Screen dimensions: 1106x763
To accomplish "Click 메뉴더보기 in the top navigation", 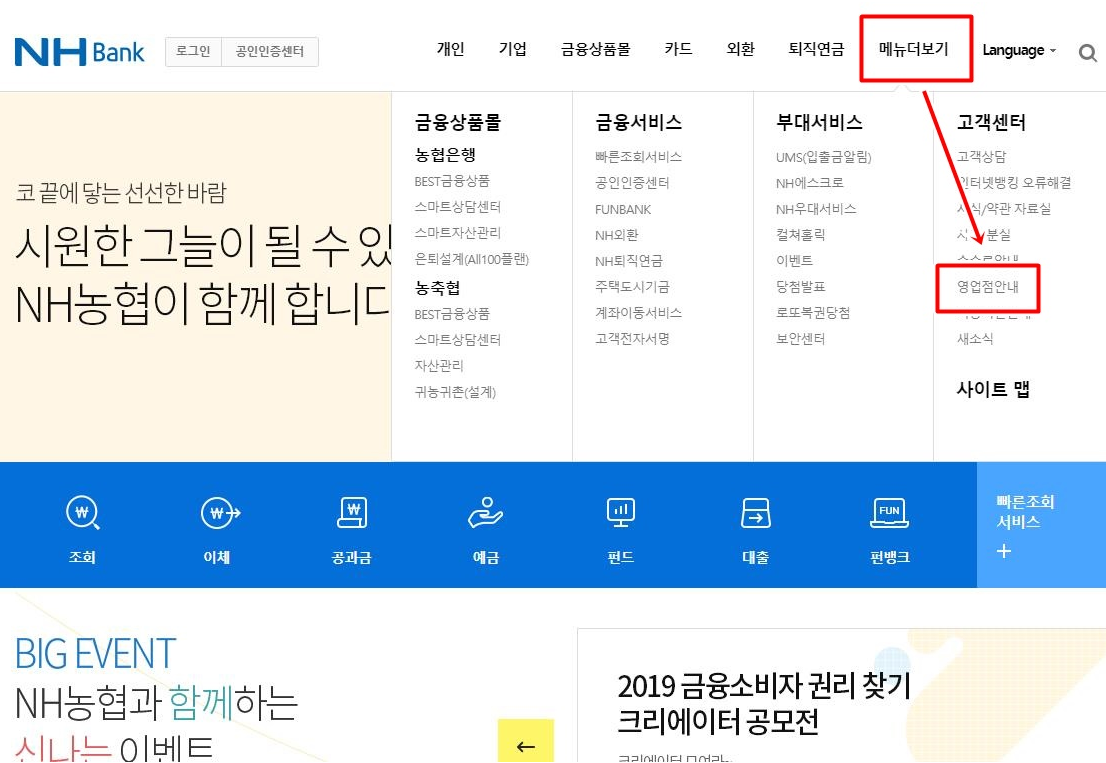I will click(913, 49).
